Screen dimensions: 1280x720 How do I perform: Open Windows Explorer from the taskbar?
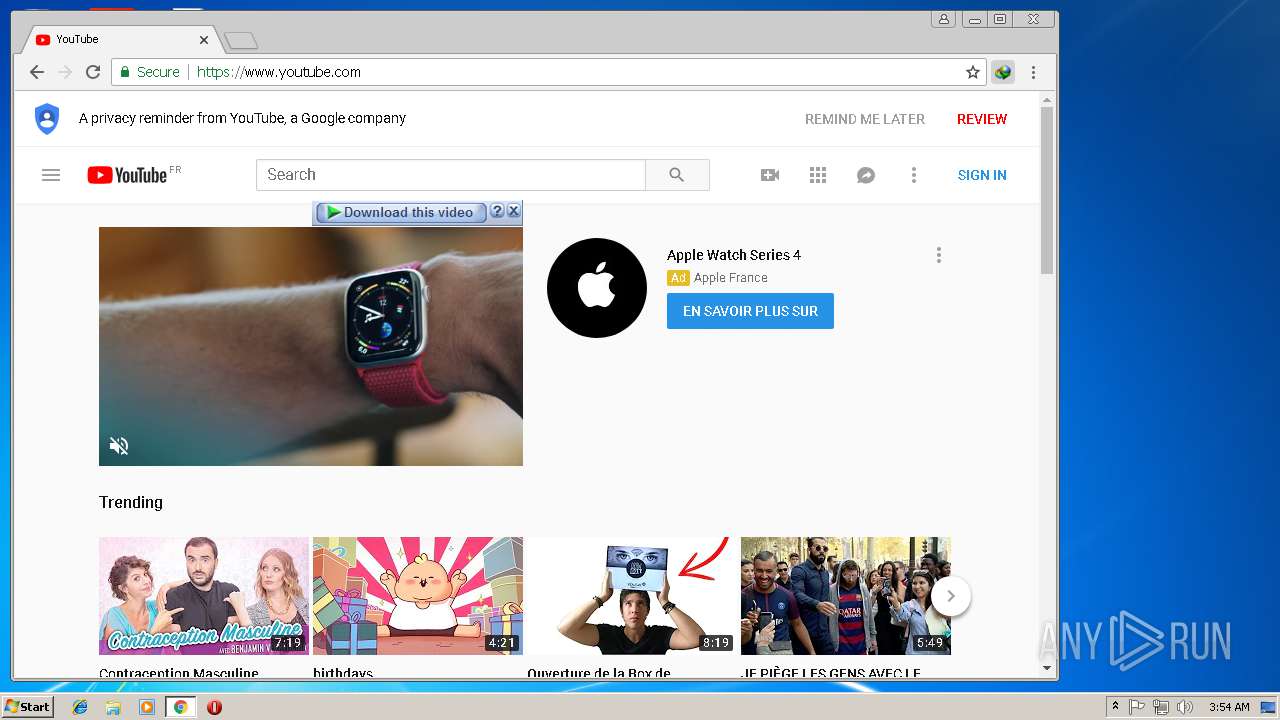[113, 707]
